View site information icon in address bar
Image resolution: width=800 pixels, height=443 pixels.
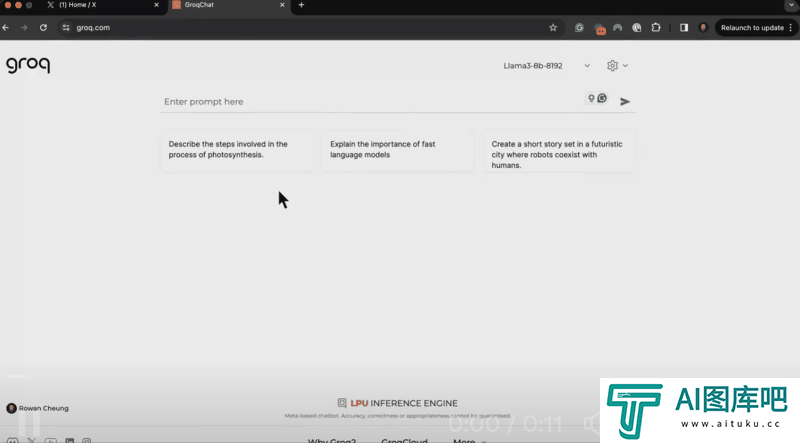click(x=66, y=28)
